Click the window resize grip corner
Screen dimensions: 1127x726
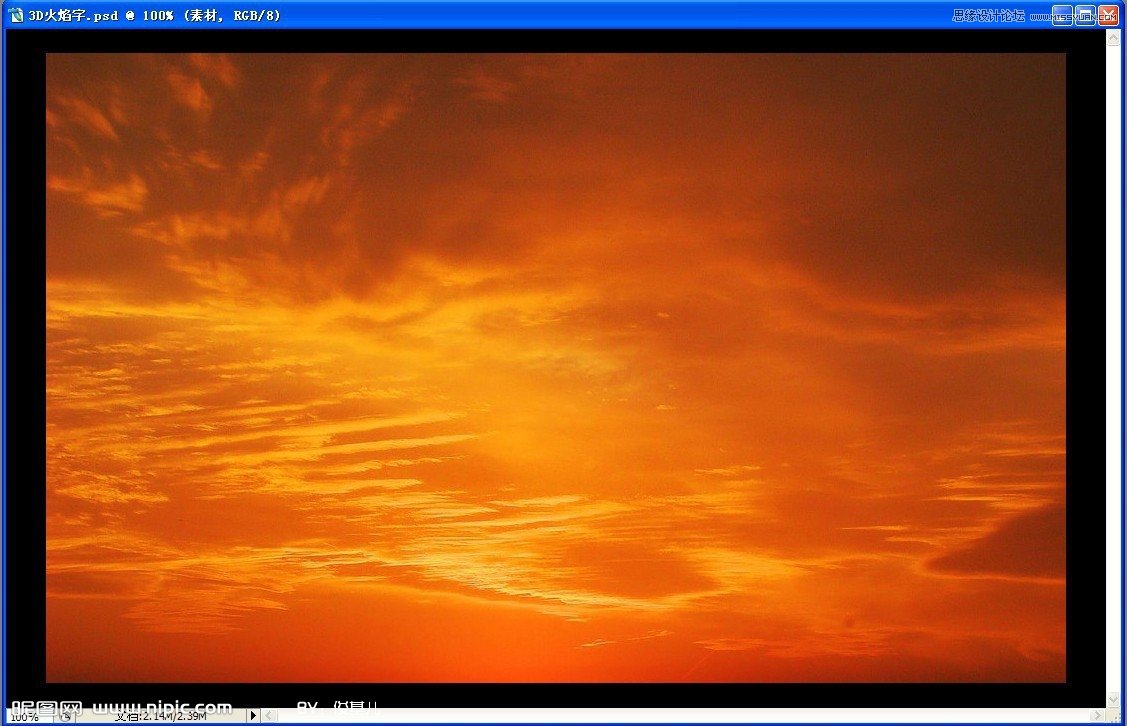click(1113, 716)
